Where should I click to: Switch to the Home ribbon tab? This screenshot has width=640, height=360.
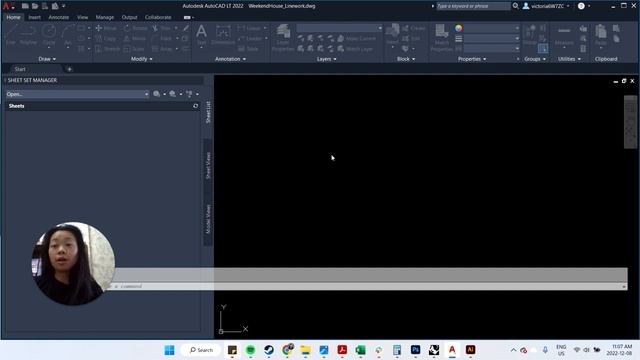[x=13, y=17]
